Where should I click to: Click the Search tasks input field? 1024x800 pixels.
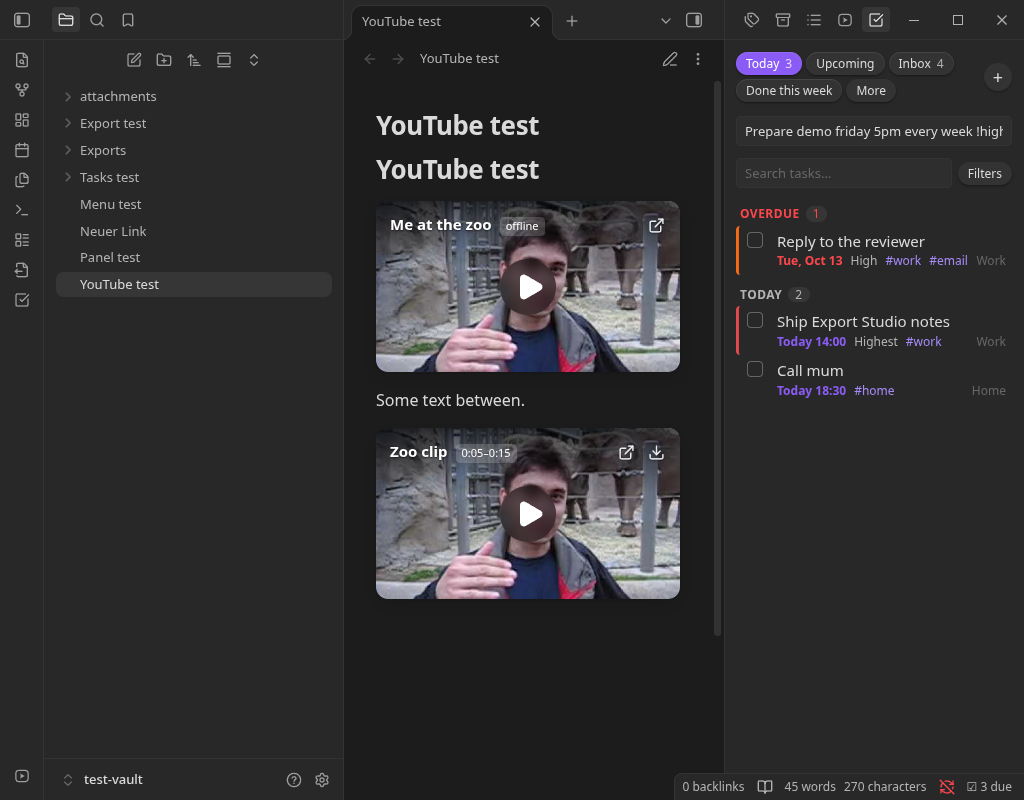[843, 174]
